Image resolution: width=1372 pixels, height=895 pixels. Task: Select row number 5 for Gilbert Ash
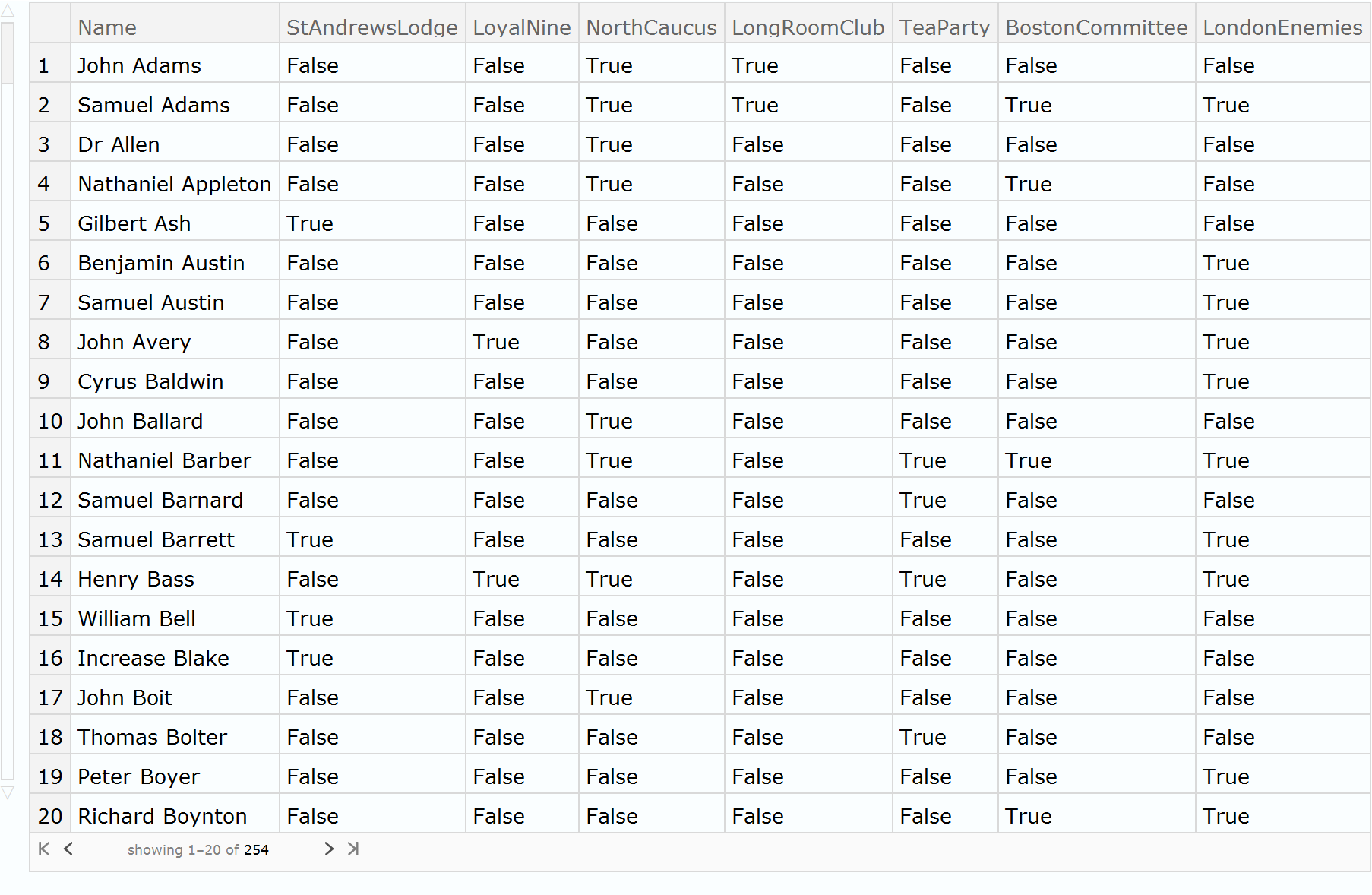(x=44, y=223)
